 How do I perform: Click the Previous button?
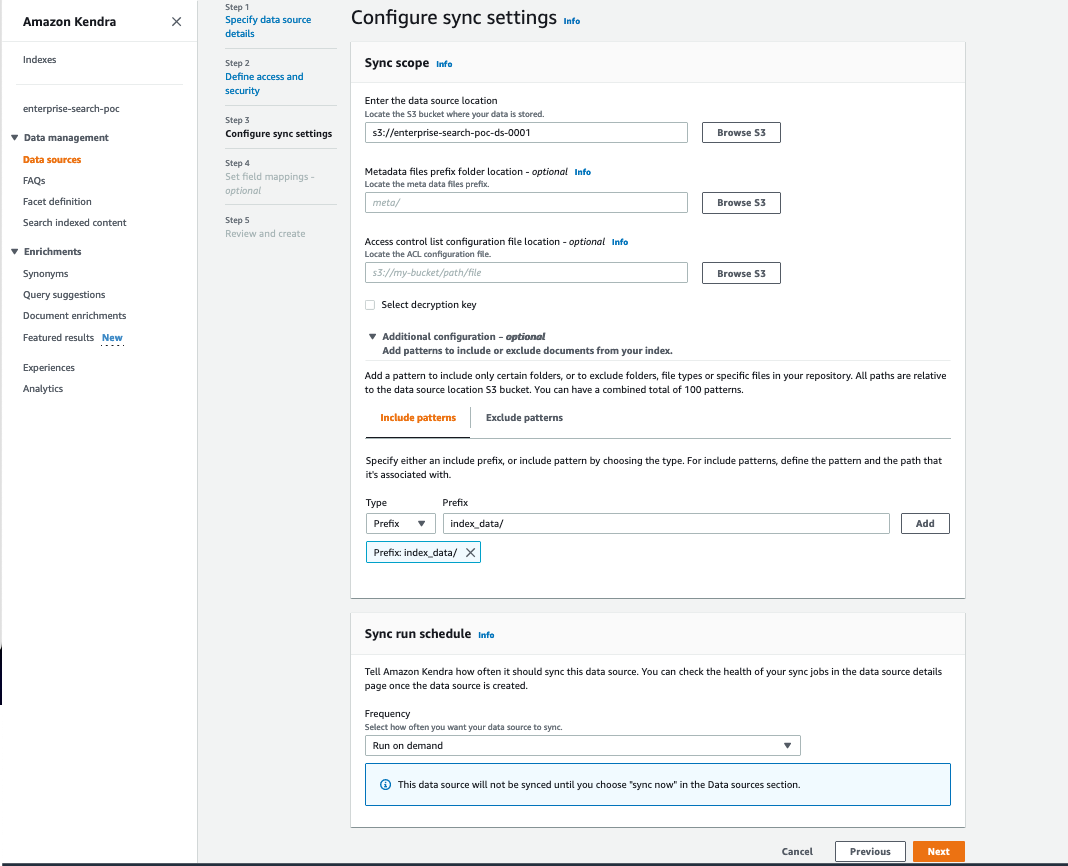pos(870,852)
